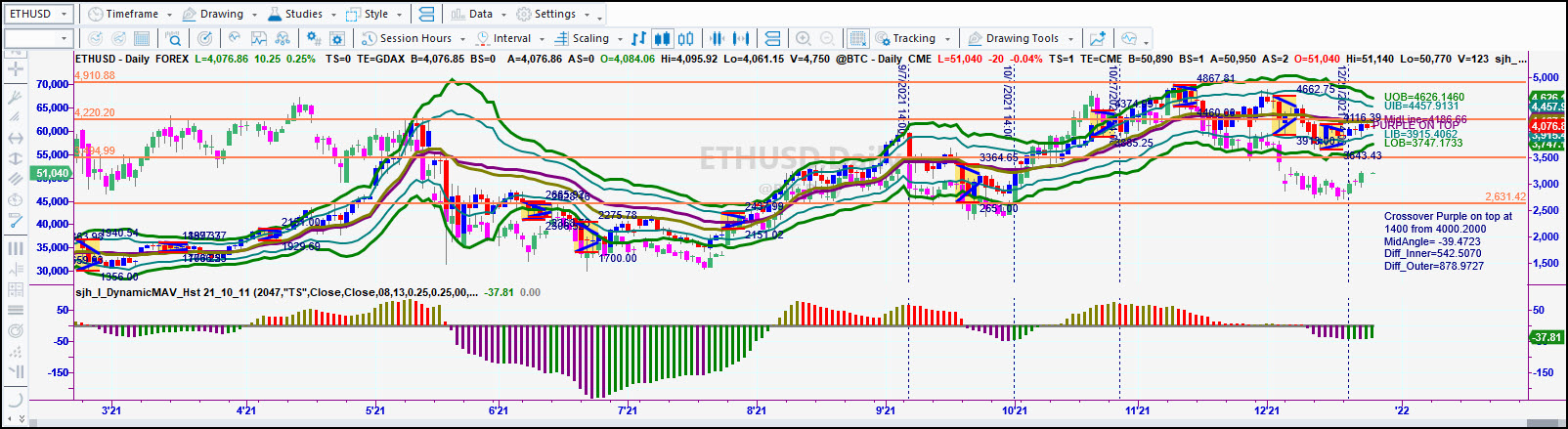Click the 2,631.42 orange level label

[x=1505, y=196]
